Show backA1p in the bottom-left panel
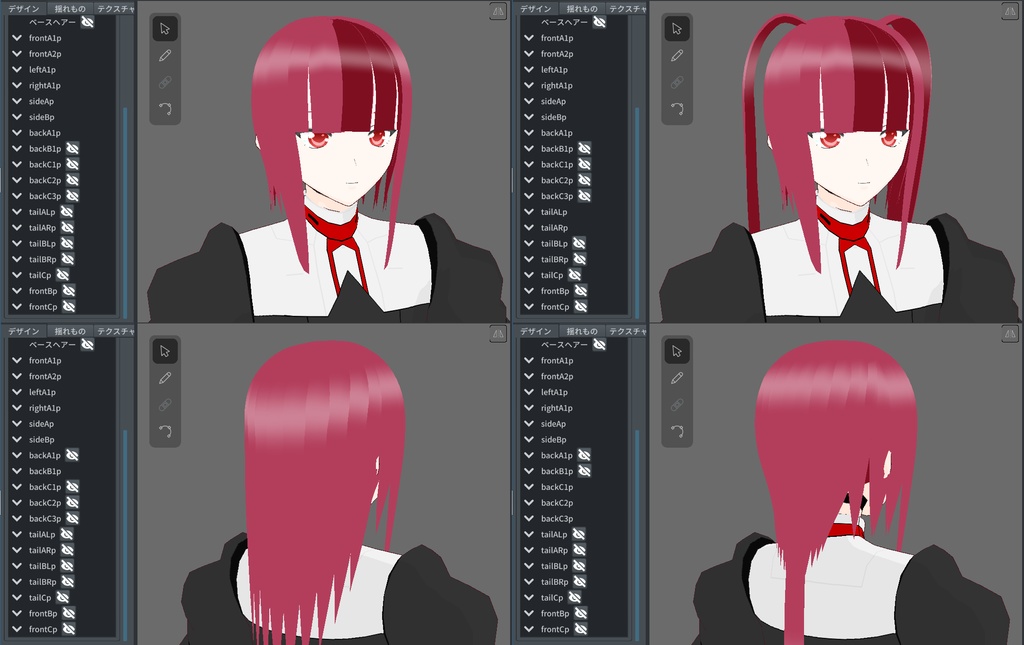This screenshot has height=645, width=1024. (x=72, y=455)
